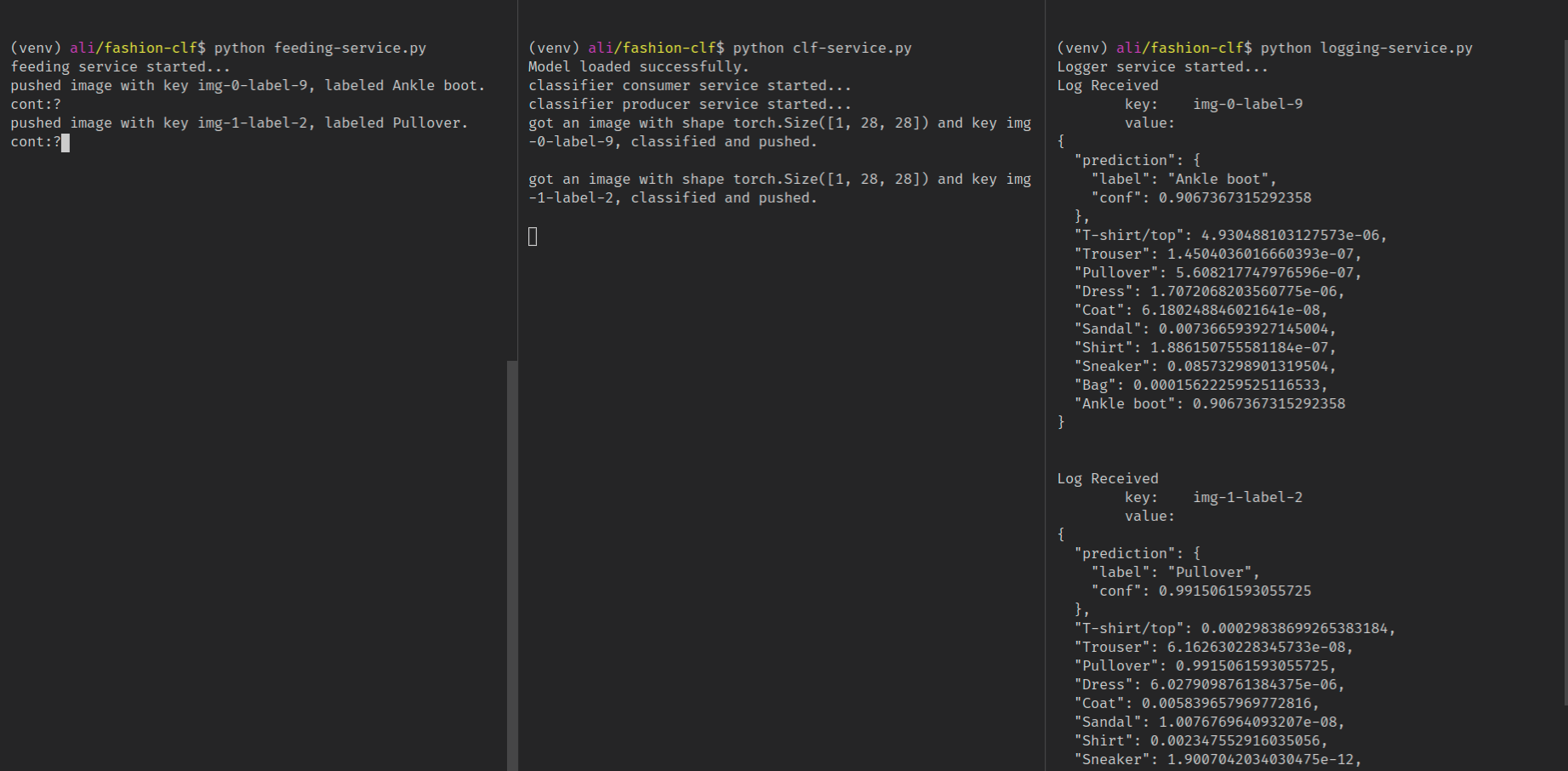Viewport: 1568px width, 771px height.
Task: Click '"T-shirt/top": 0.00029838699265383184' line
Action: [x=1234, y=628]
